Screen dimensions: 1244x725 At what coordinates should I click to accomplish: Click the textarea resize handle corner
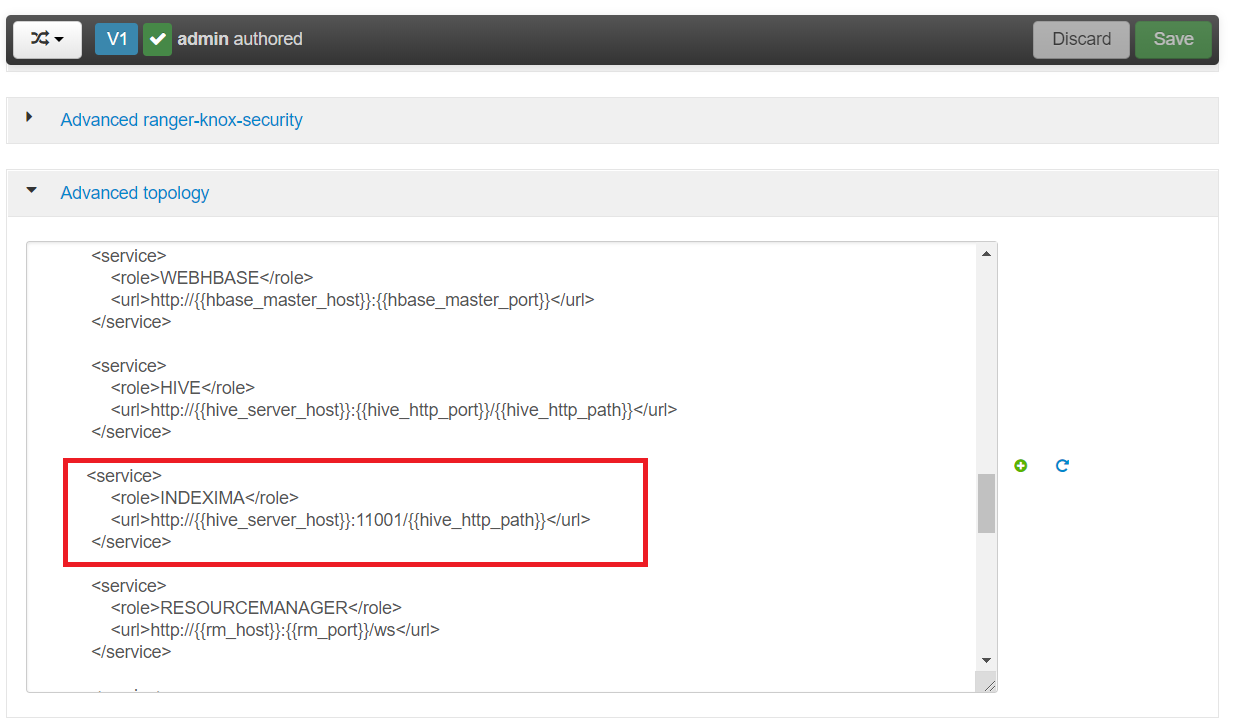click(988, 684)
